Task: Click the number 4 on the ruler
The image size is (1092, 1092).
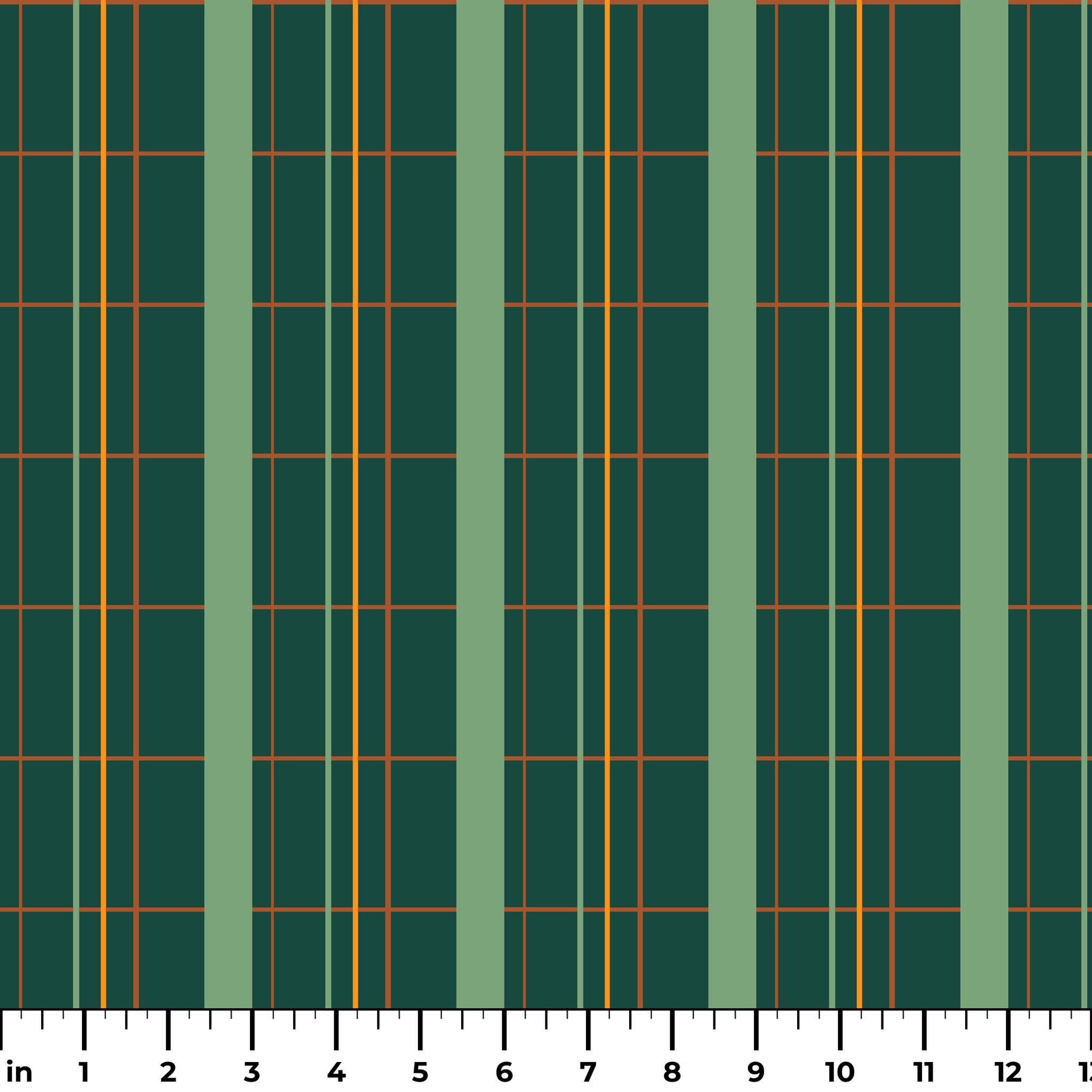Action: [336, 1072]
